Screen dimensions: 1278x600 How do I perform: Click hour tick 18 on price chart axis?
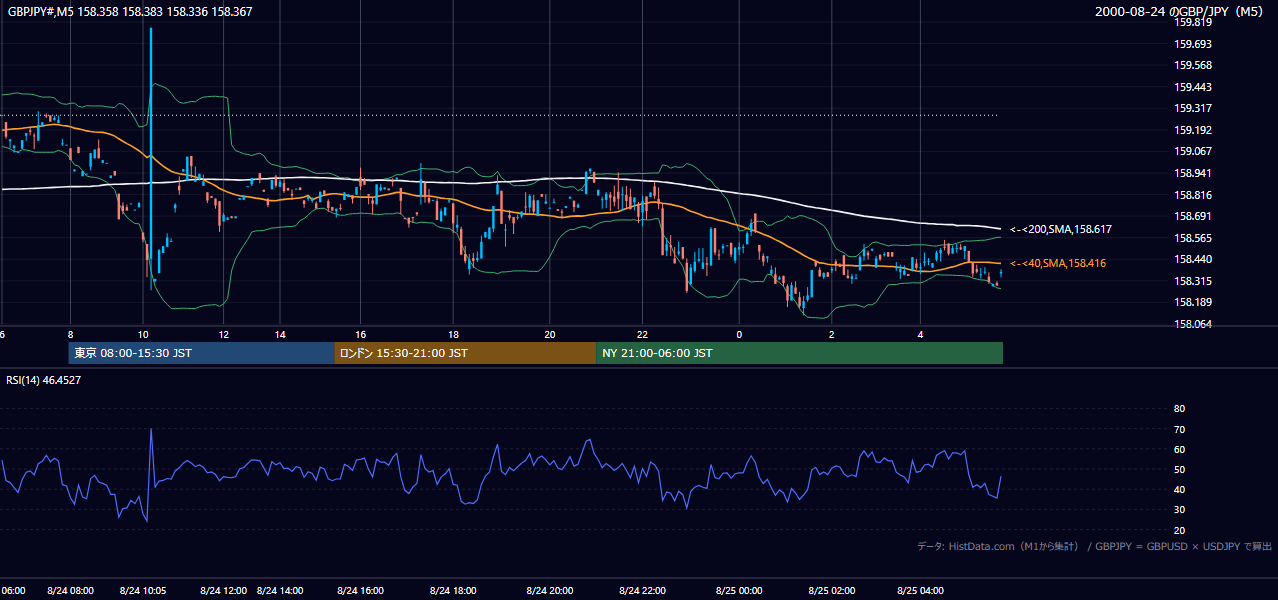(x=453, y=335)
